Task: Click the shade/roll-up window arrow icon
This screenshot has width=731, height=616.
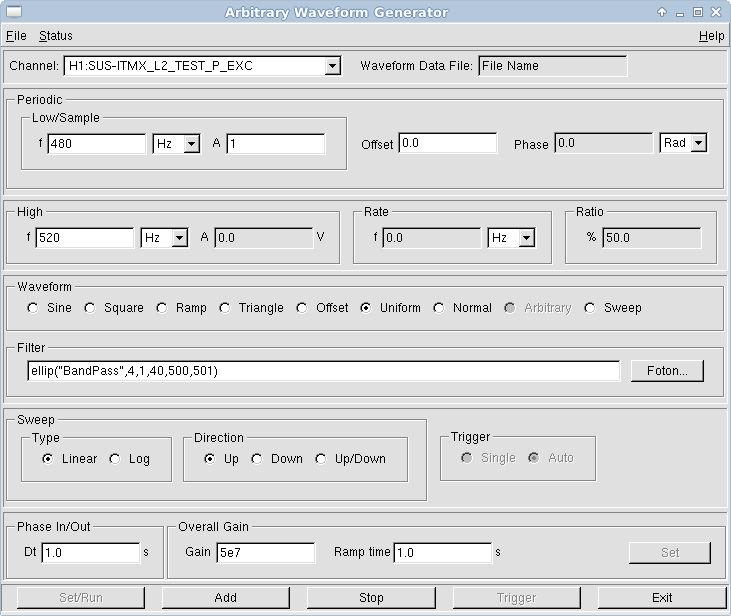Action: tap(662, 12)
